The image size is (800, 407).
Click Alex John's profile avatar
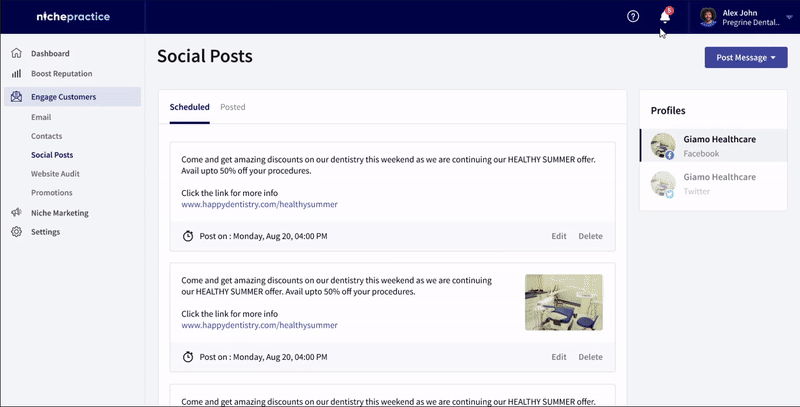708,17
